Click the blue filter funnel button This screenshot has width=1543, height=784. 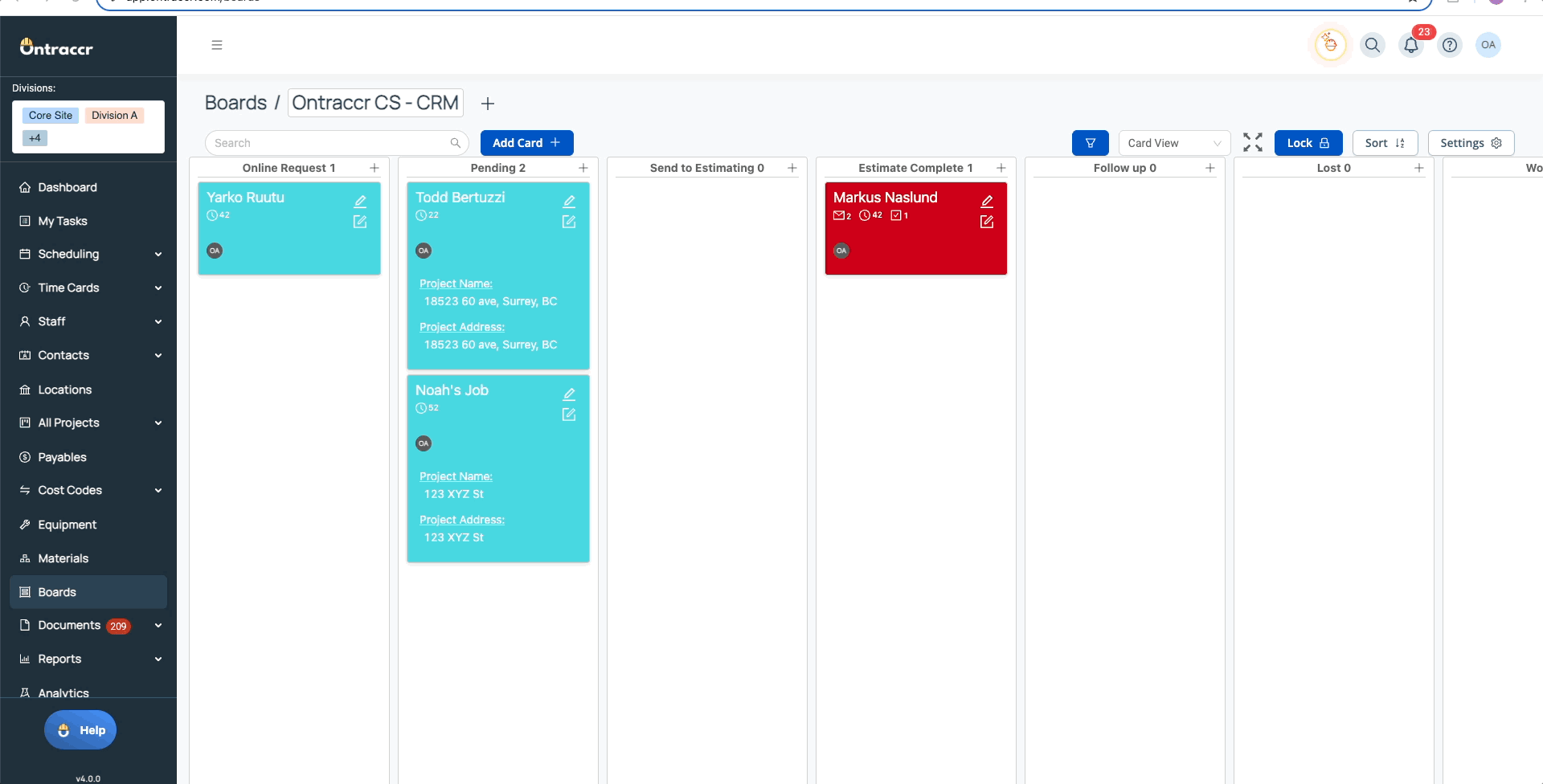[x=1091, y=143]
